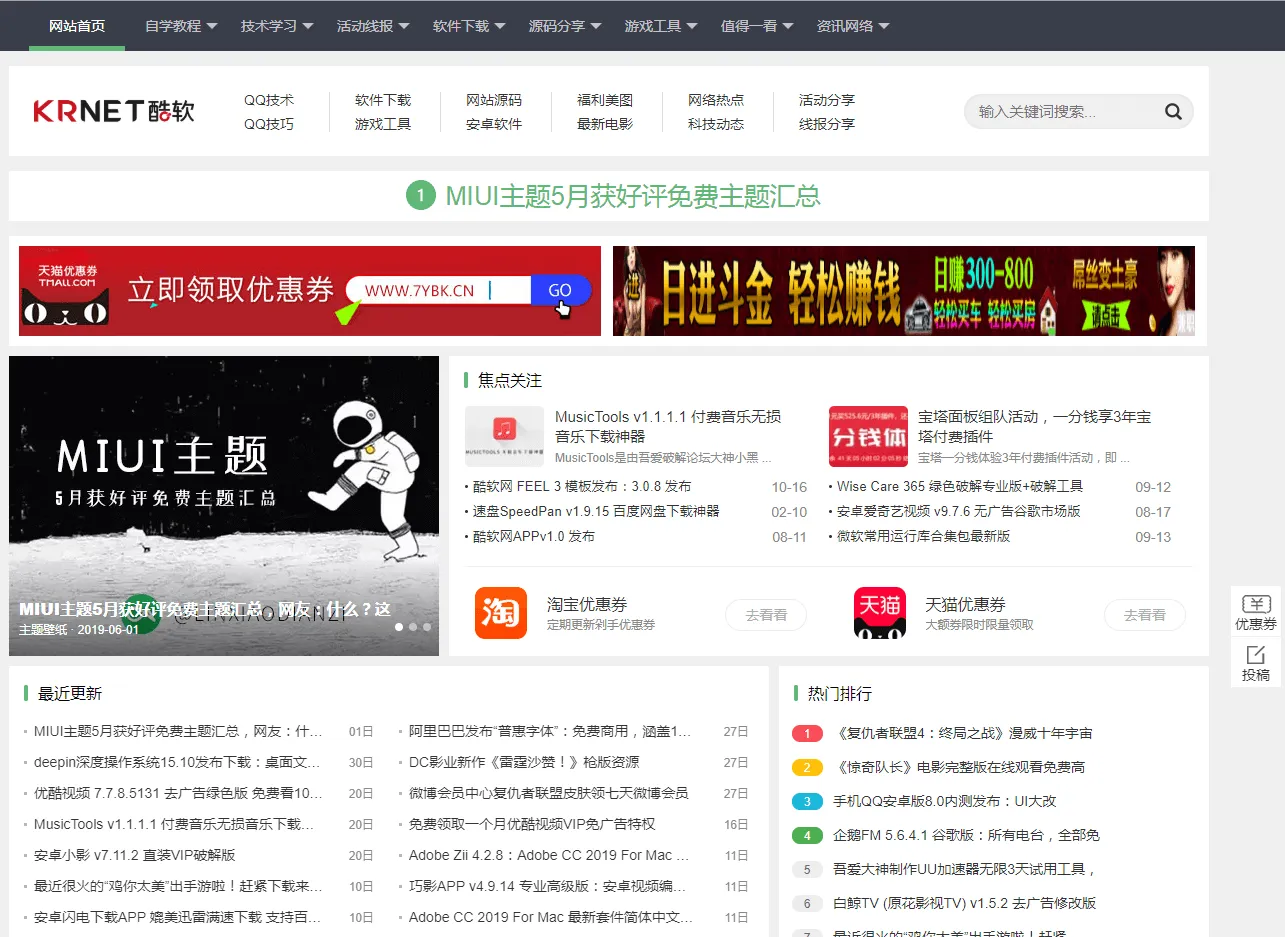Select the third carousel dot indicator

427,627
